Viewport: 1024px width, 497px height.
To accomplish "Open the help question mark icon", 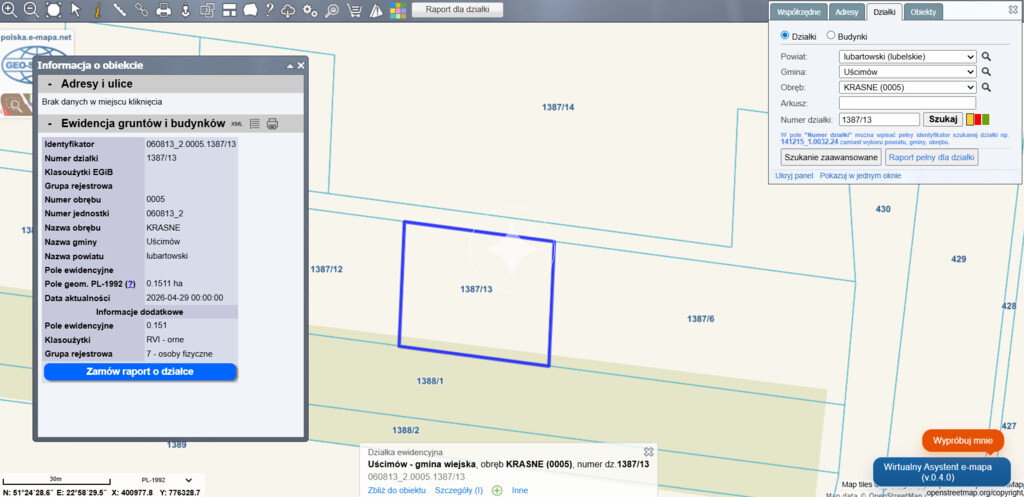I will (269, 10).
